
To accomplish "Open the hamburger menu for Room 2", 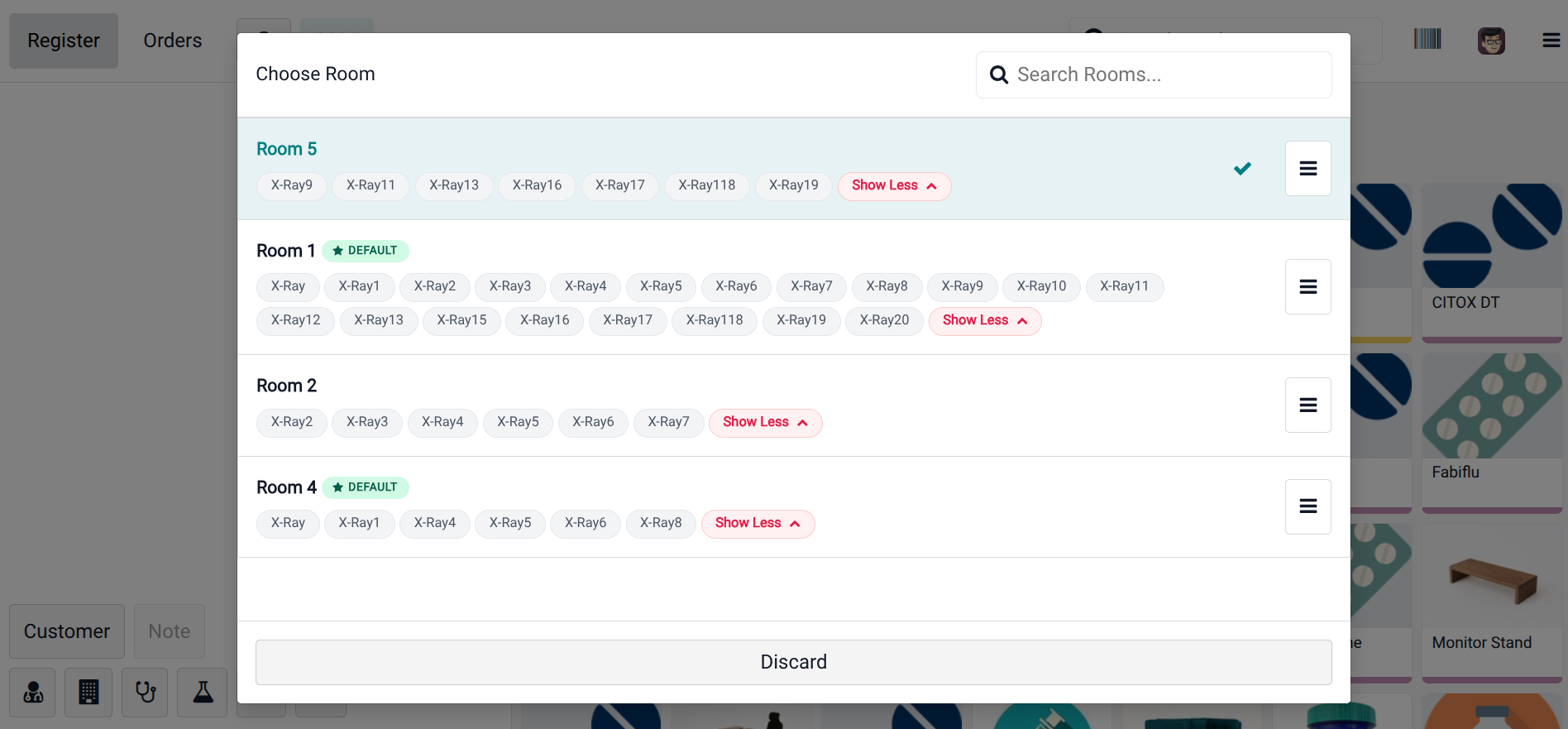I will [x=1307, y=405].
